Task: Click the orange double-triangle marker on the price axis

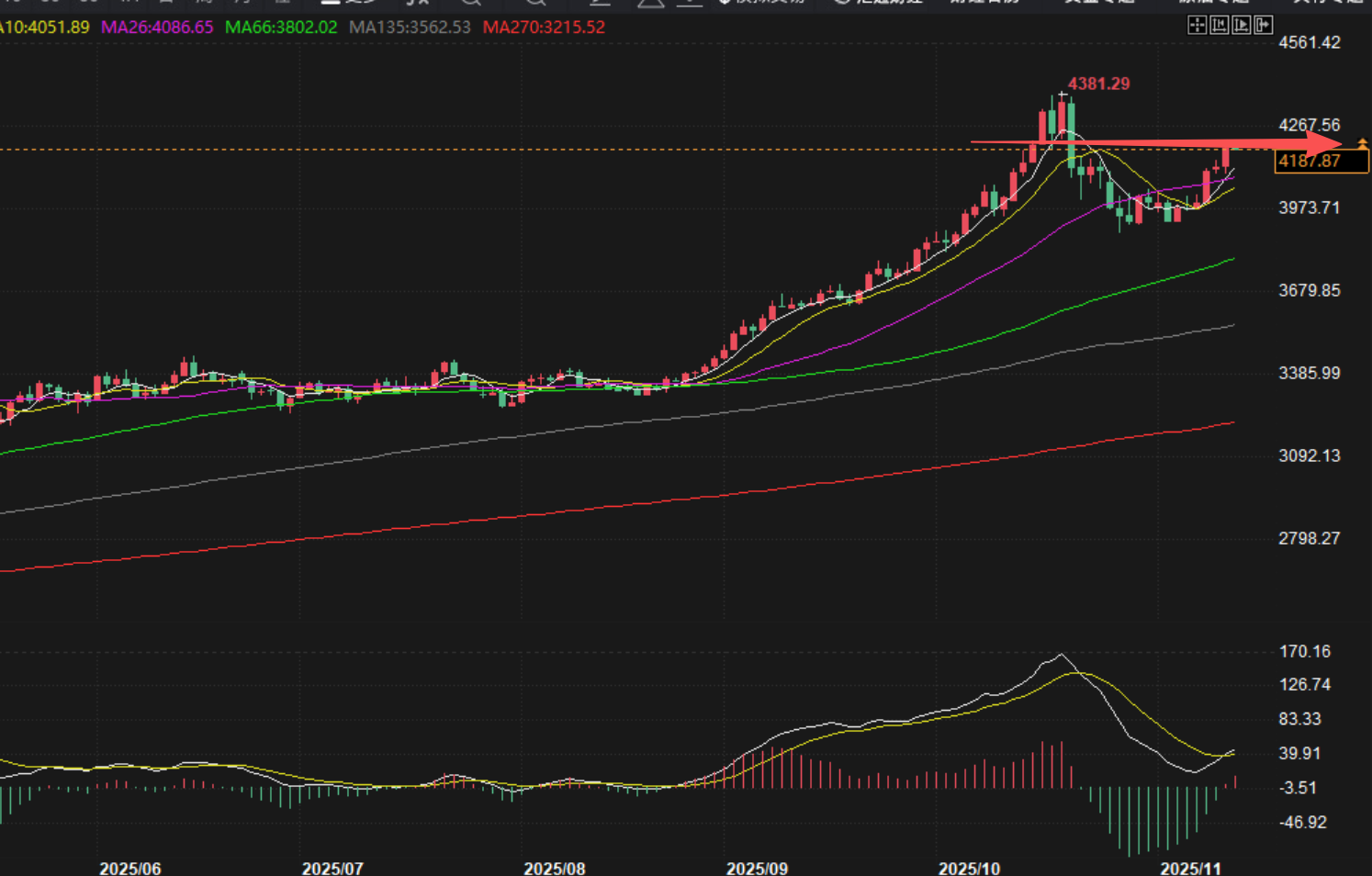Action: [x=1362, y=144]
